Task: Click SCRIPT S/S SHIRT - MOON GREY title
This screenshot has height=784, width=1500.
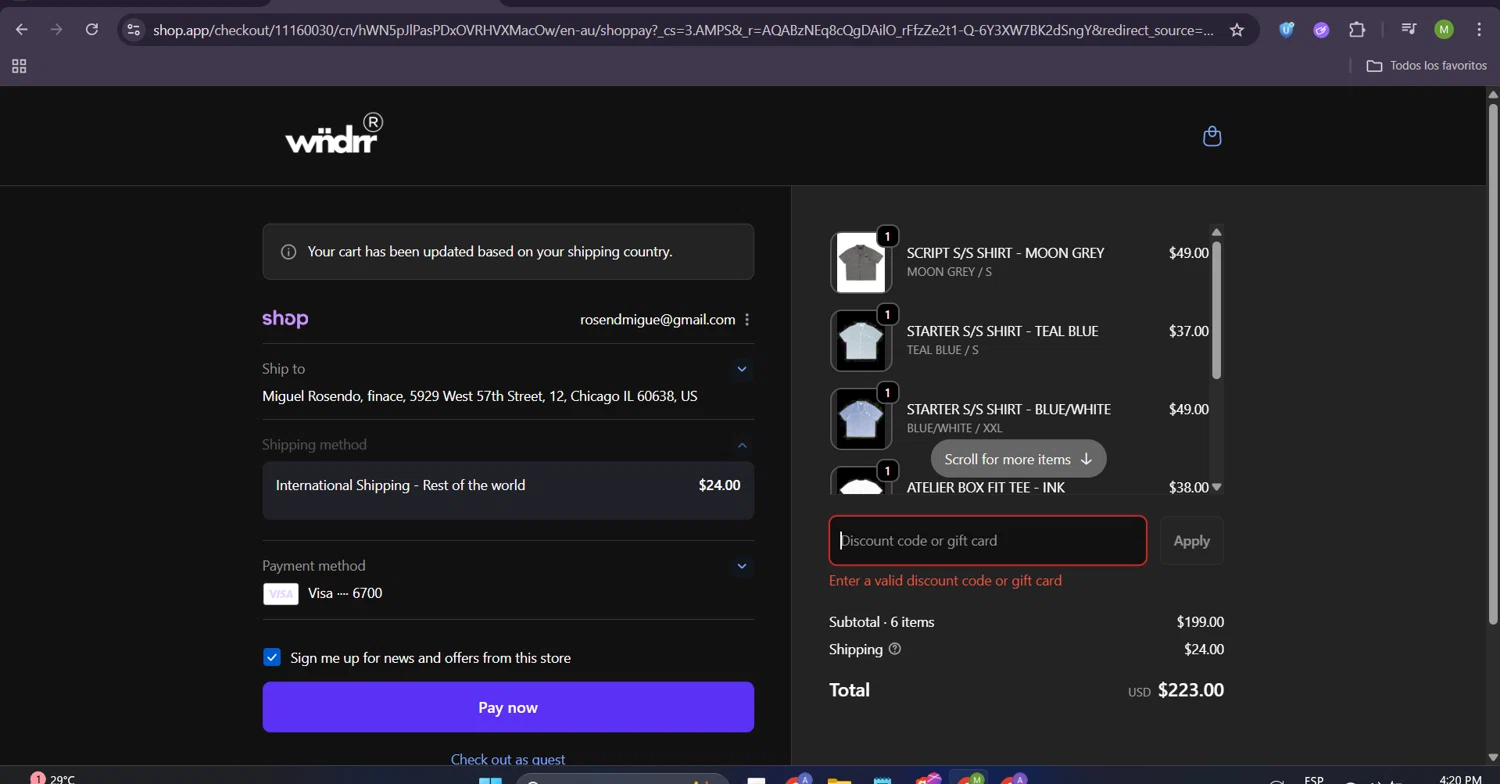Action: click(x=1005, y=253)
